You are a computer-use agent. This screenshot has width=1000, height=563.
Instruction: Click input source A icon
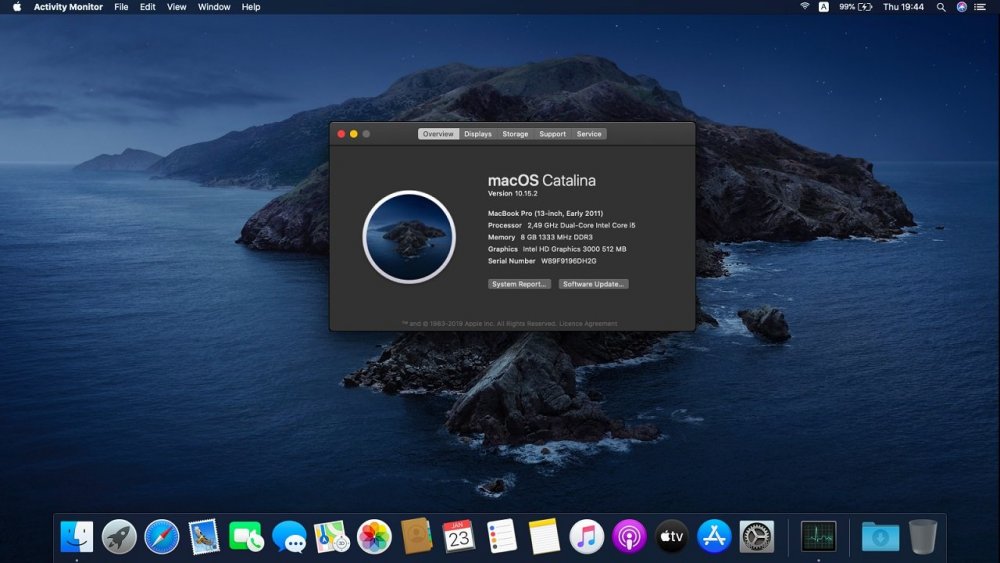coord(824,7)
